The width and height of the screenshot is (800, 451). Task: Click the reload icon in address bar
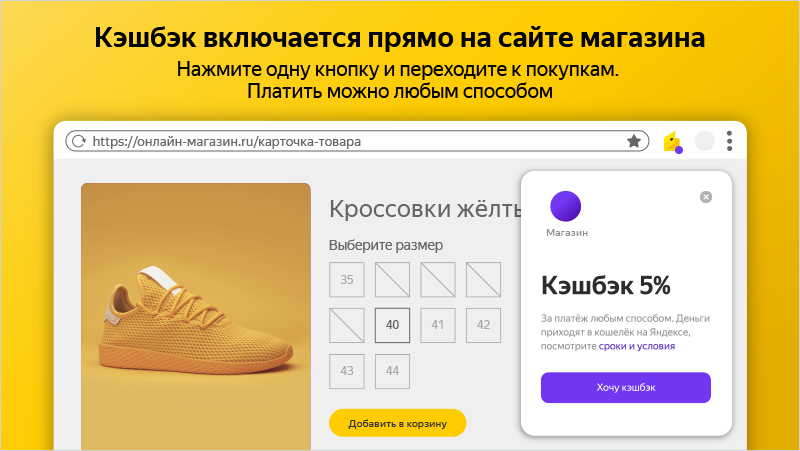[79, 141]
